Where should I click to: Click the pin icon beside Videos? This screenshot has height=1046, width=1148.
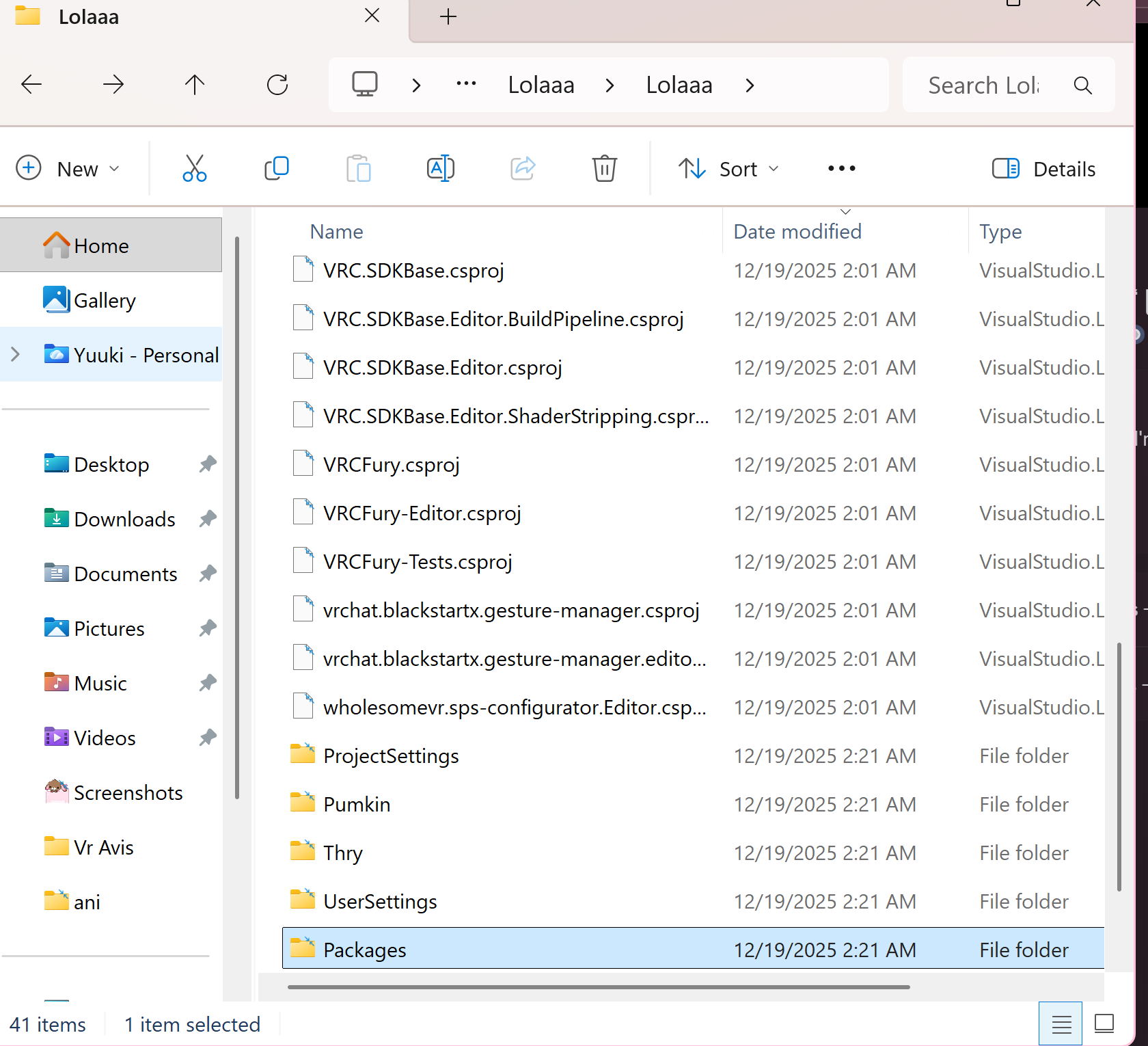tap(208, 738)
